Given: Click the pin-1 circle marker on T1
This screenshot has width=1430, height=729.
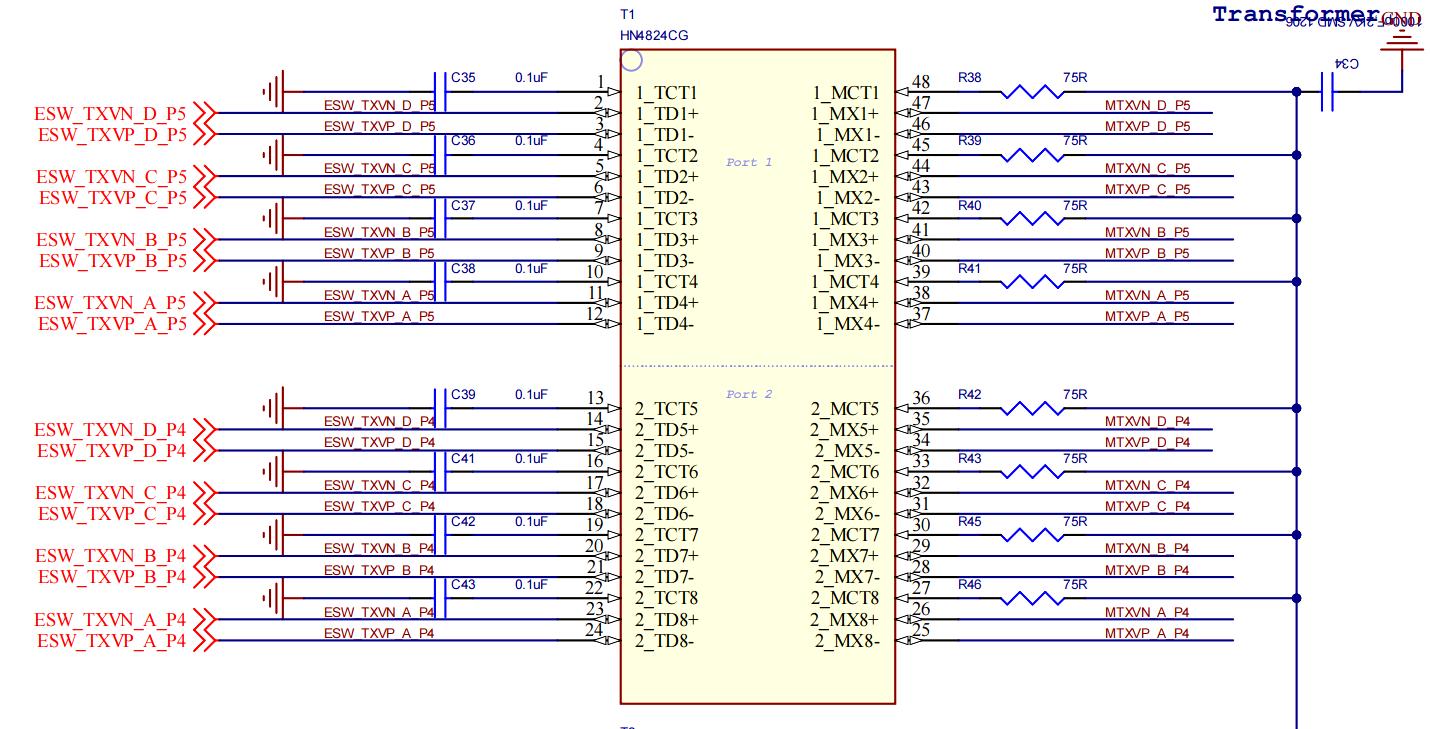Looking at the screenshot, I should coord(632,61).
